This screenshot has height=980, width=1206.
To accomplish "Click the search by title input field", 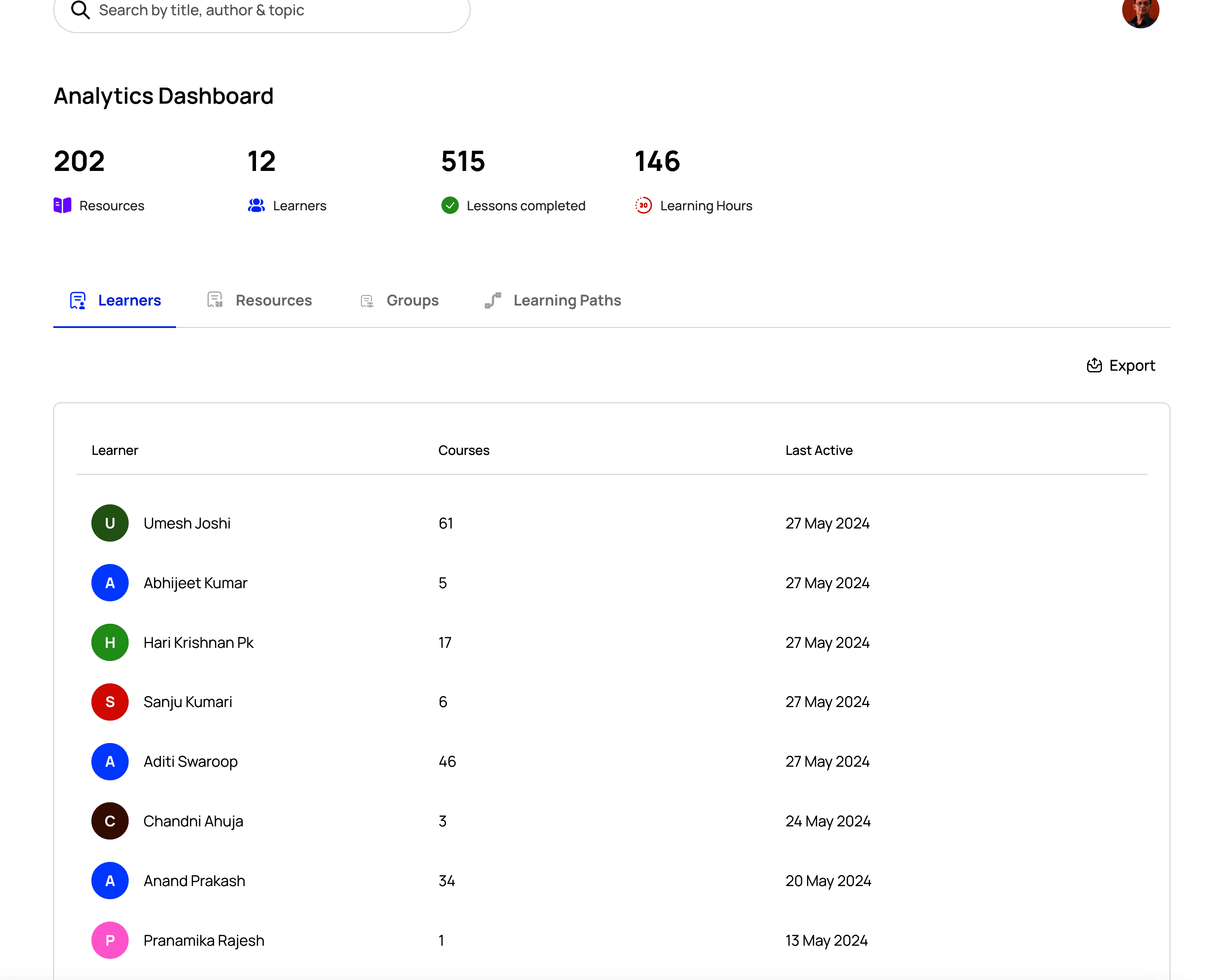I will [x=260, y=10].
